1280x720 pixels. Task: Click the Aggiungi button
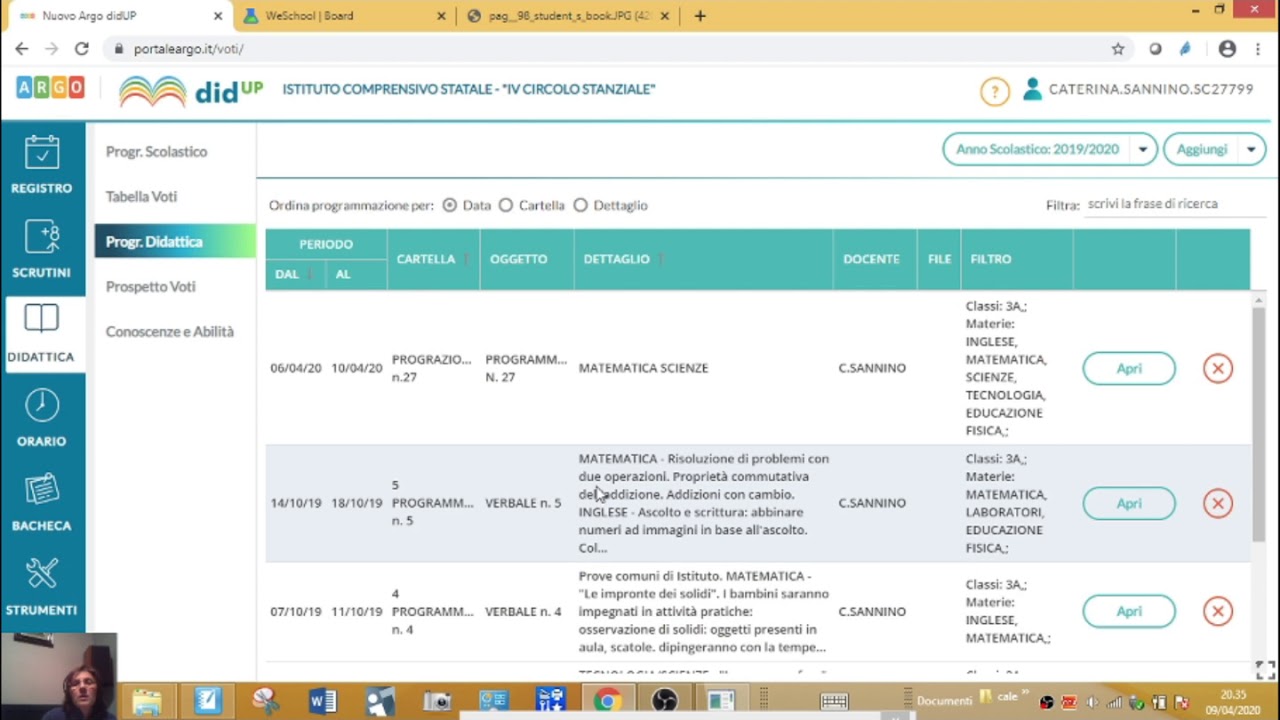[x=1201, y=149]
